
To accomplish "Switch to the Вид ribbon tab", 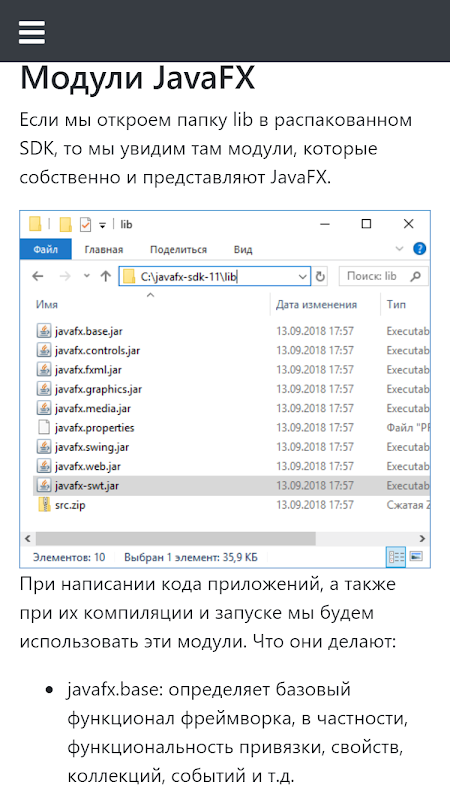I will tap(243, 249).
